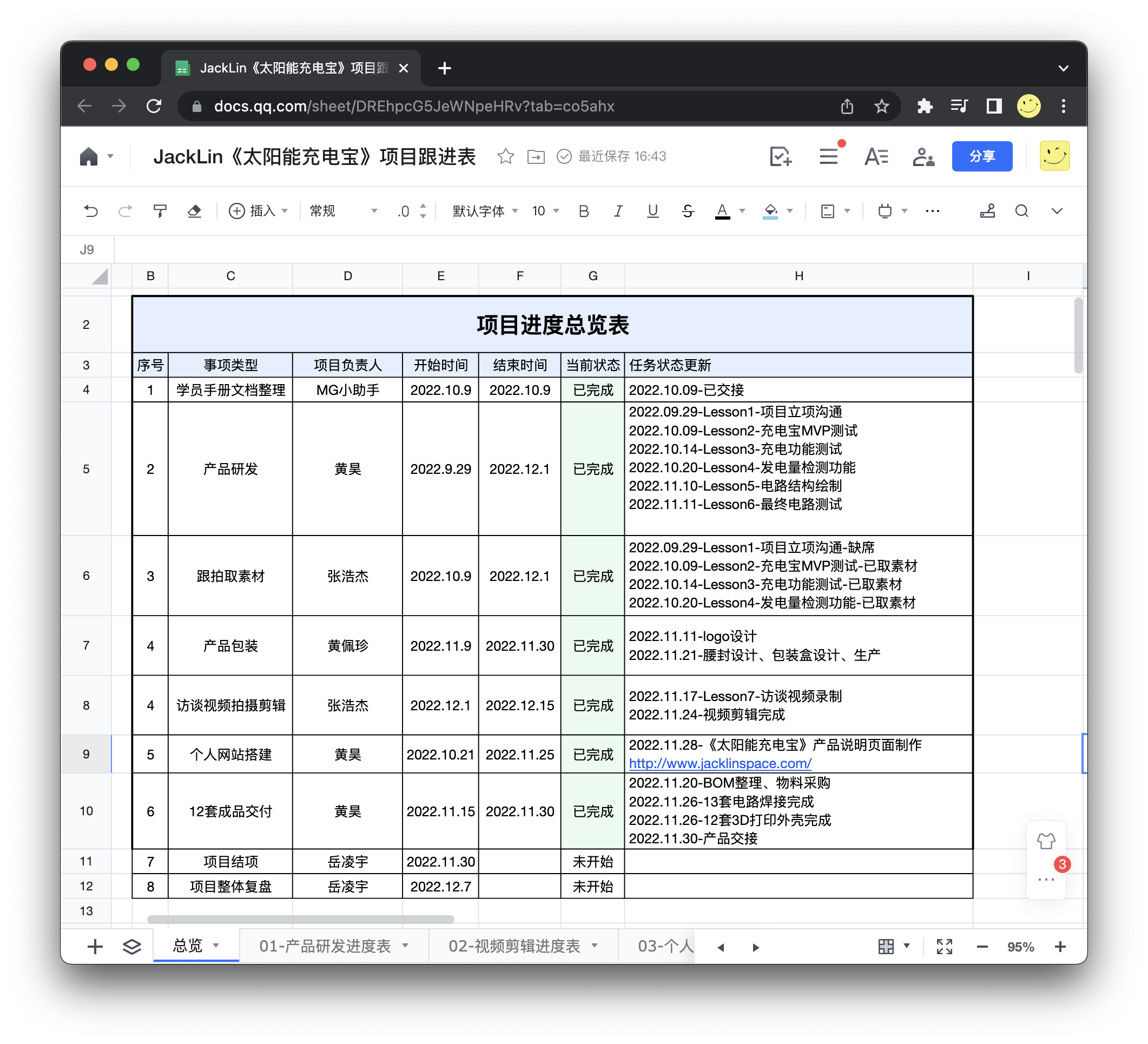The image size is (1148, 1044).
Task: Collapse the toolbar with the chevron
Action: pos(1057,211)
